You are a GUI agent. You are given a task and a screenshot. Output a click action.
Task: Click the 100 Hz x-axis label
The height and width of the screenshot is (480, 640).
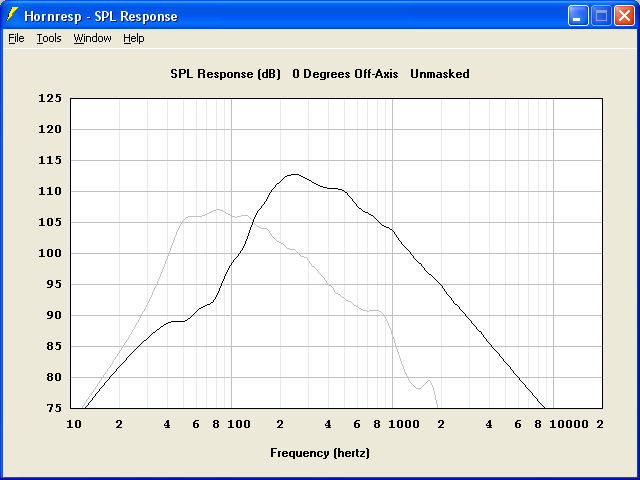[239, 424]
